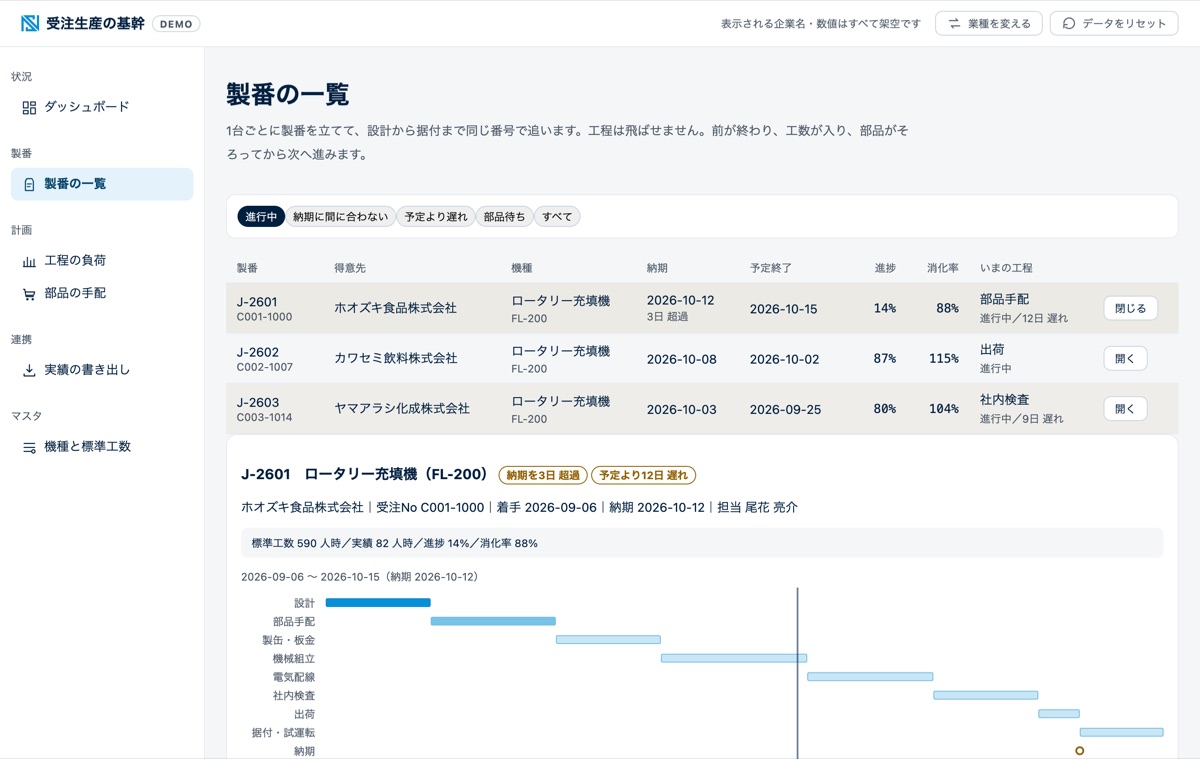Viewport: 1200px width, 759px height.
Task: Click データをリセット button
Action: (1114, 23)
